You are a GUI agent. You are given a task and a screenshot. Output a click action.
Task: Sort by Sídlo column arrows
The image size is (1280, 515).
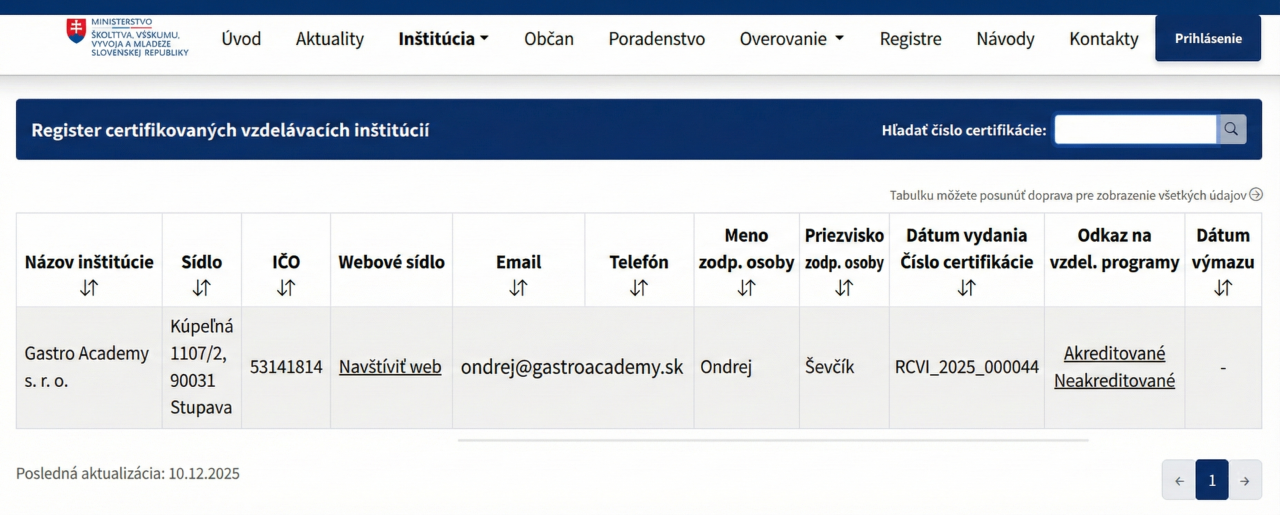[201, 288]
